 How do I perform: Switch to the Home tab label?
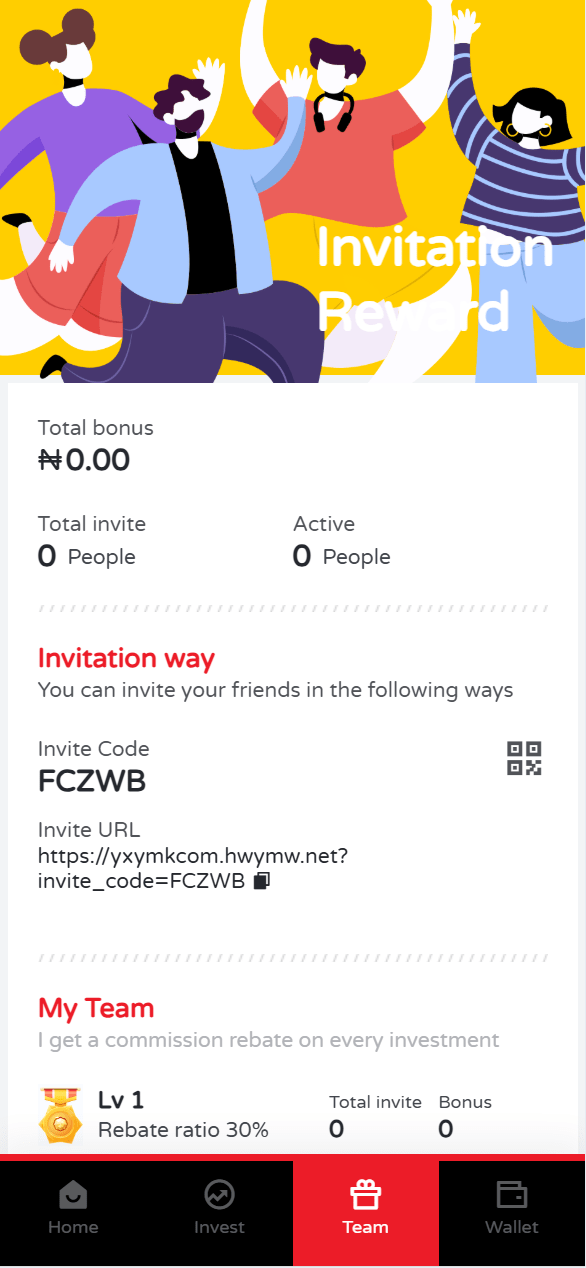(73, 1227)
